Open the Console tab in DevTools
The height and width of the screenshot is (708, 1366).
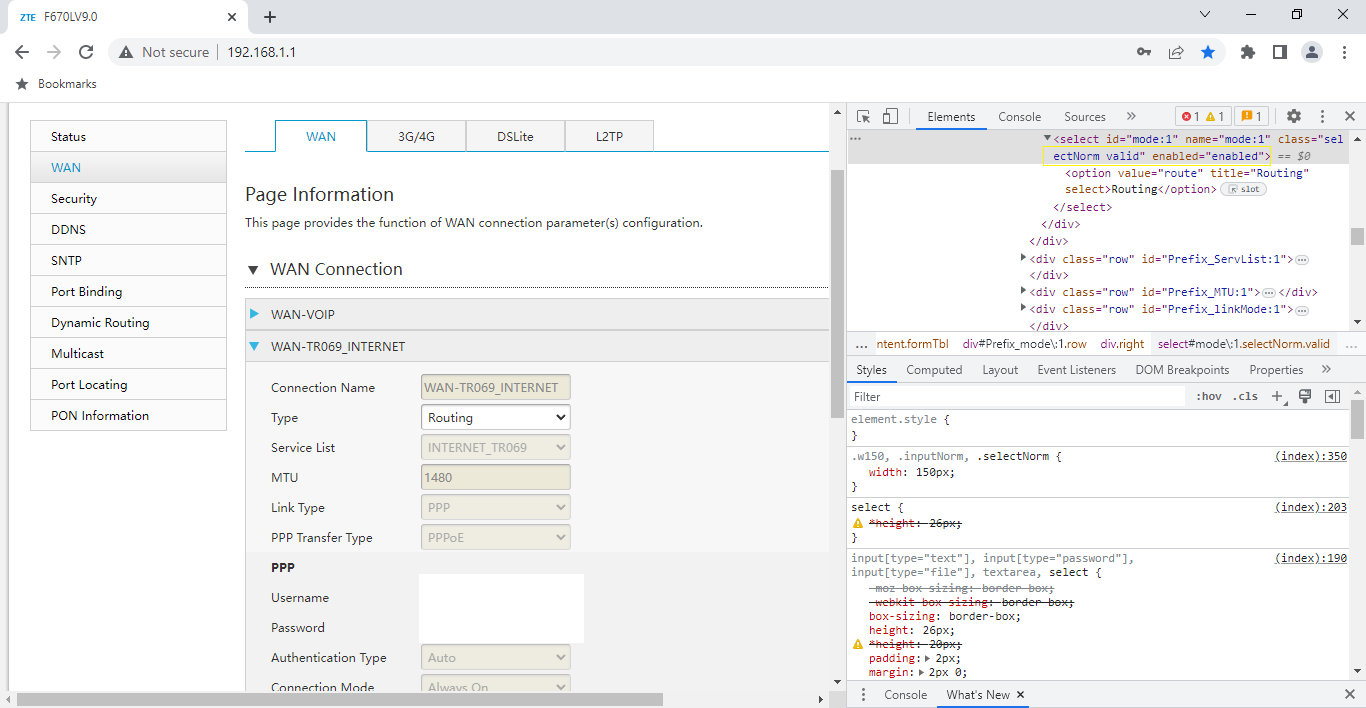[1019, 117]
